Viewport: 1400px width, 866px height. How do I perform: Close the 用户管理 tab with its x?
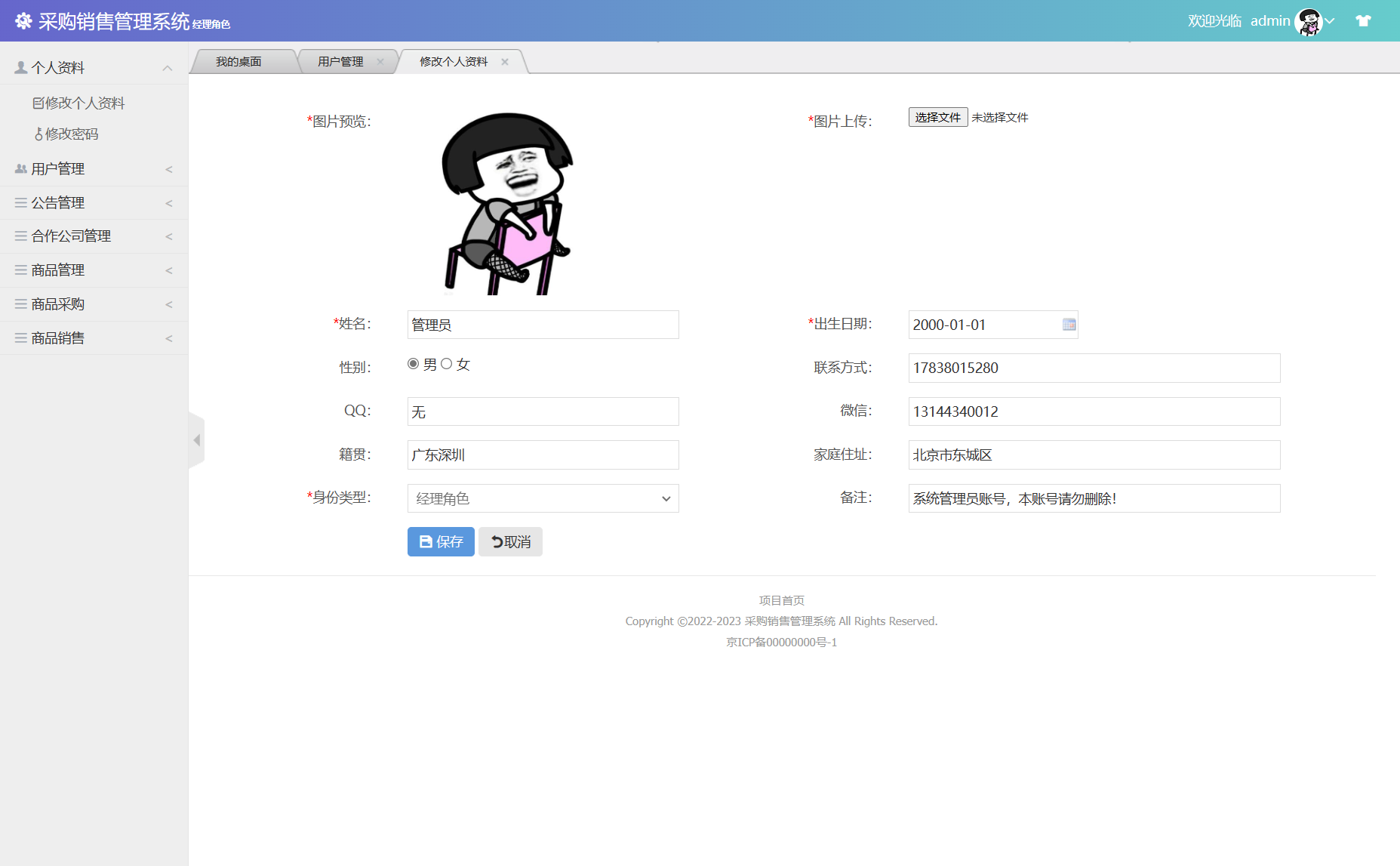381,62
